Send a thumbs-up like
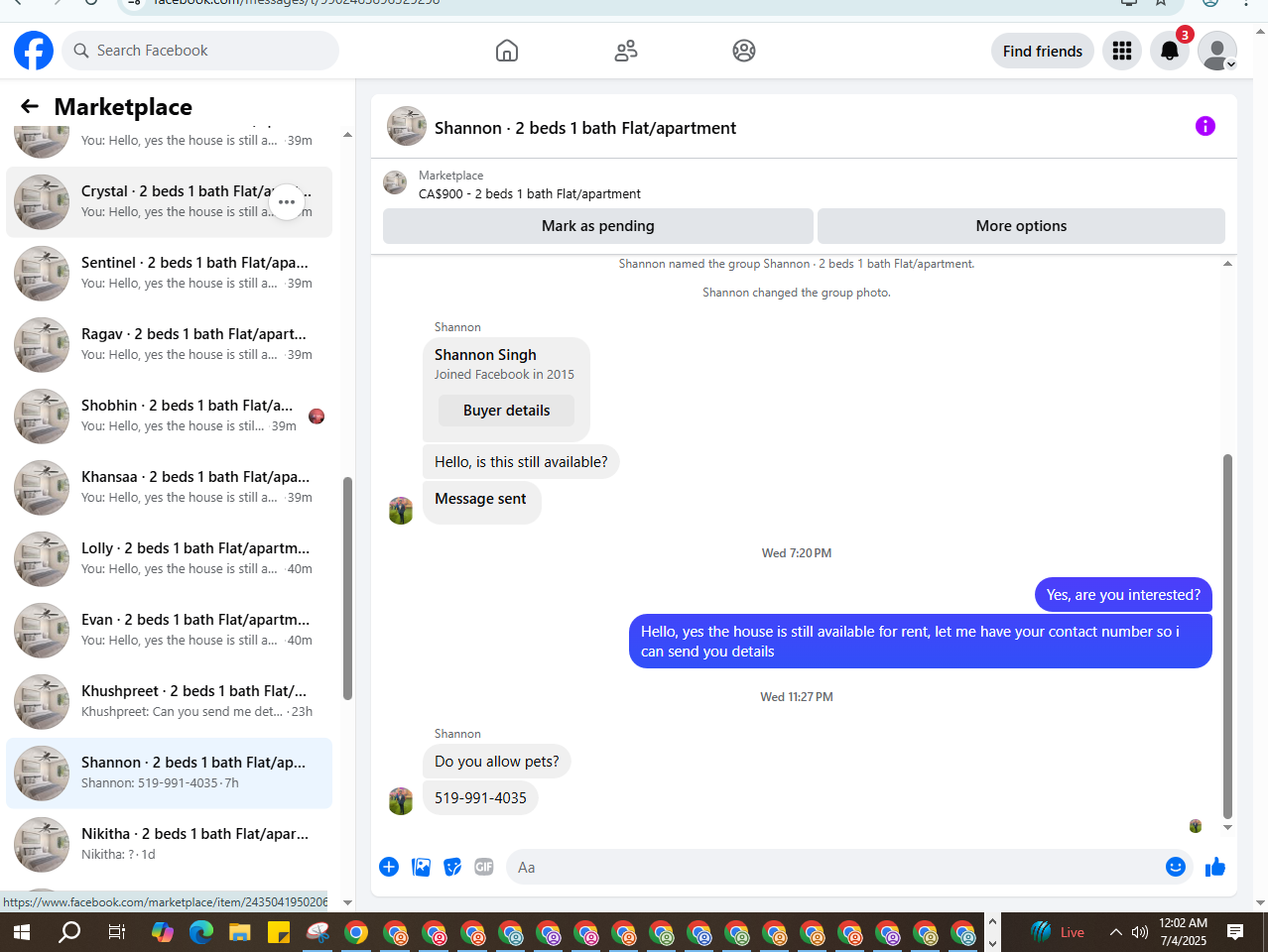The image size is (1268, 952). click(x=1215, y=867)
